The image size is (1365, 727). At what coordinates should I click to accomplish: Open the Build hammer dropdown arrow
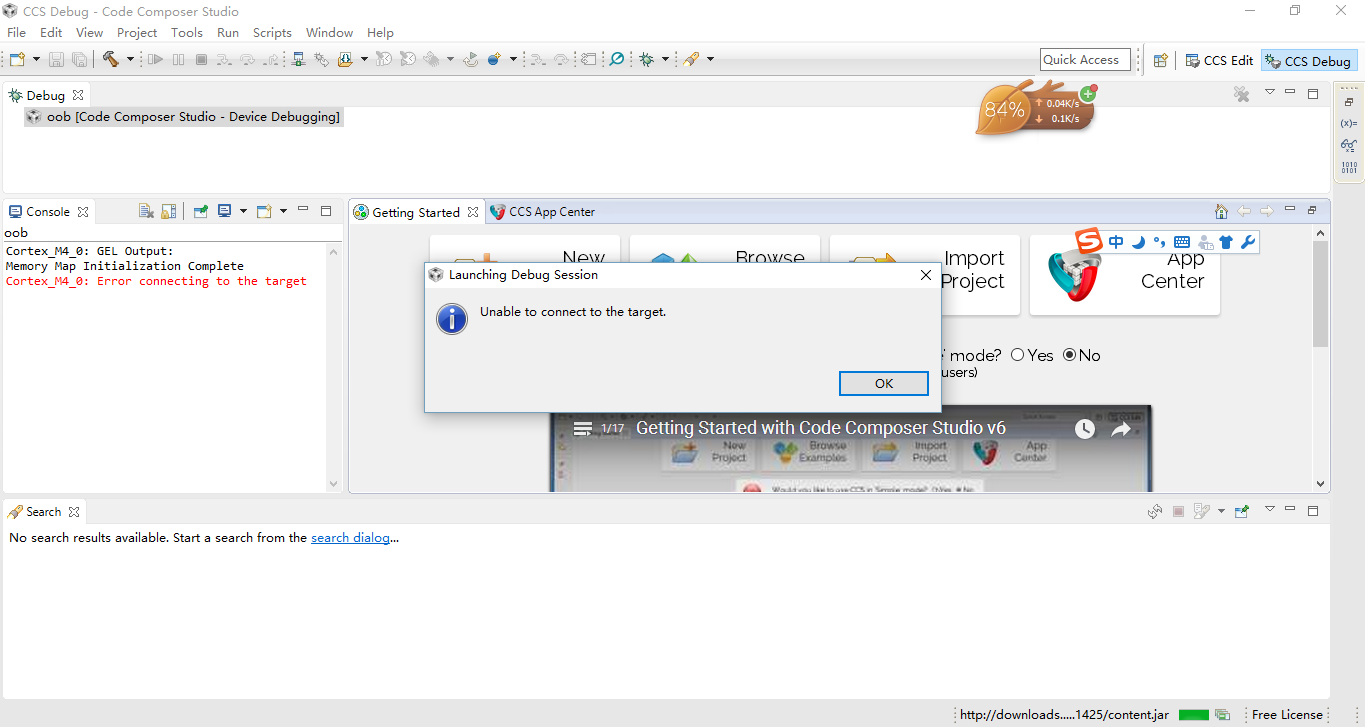tap(129, 60)
